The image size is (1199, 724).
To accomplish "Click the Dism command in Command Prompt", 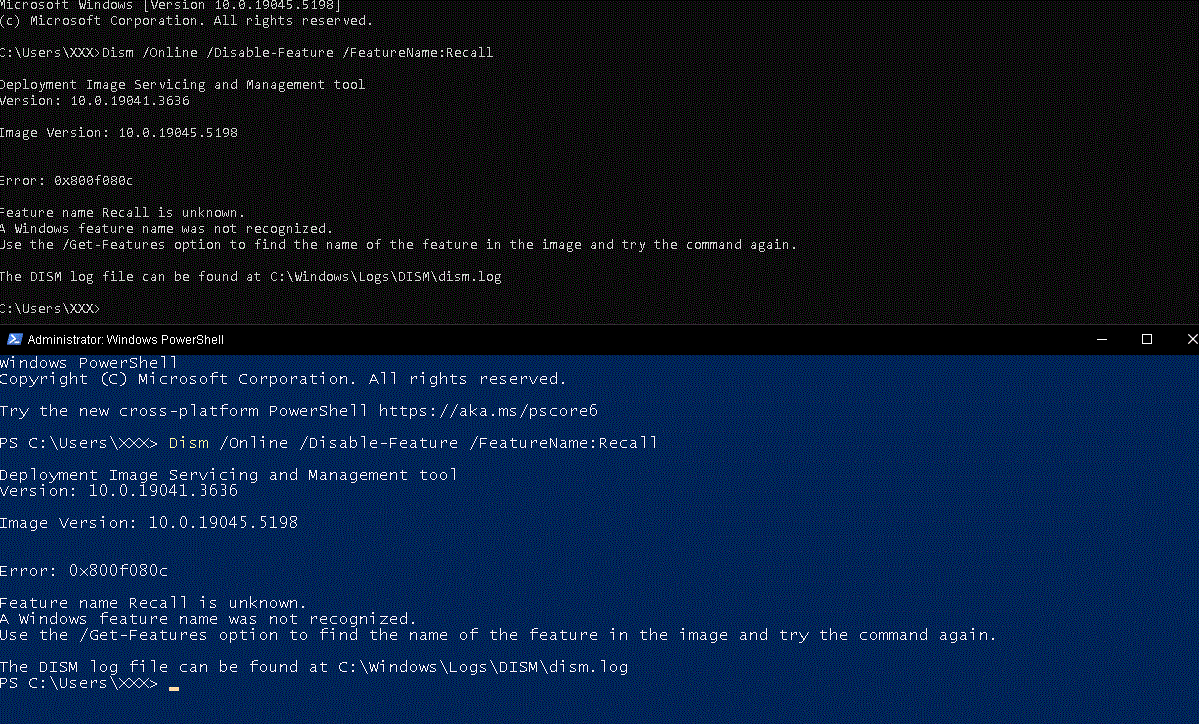I will pos(297,52).
